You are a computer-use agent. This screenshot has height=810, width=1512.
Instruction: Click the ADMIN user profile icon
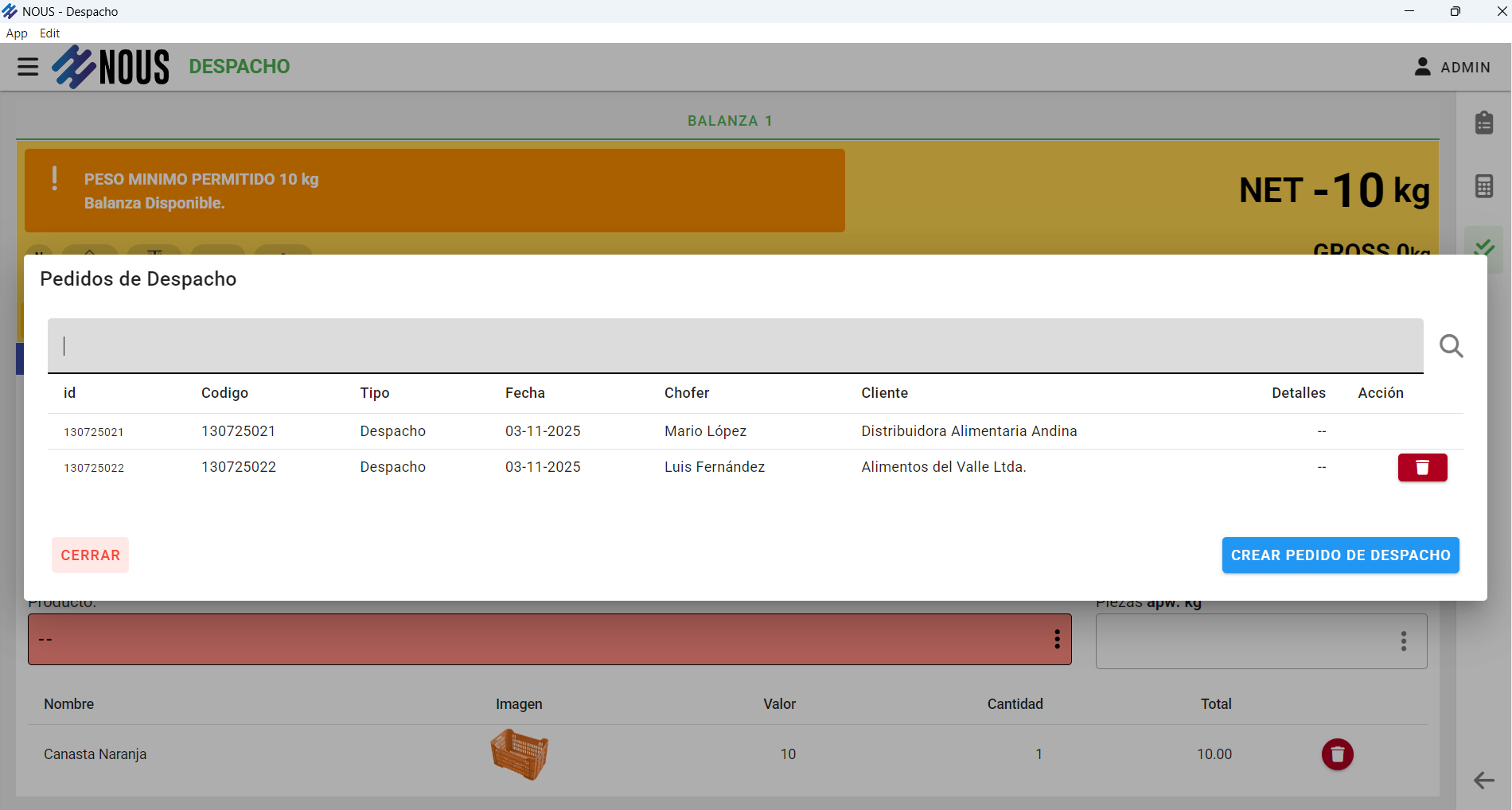[x=1422, y=67]
